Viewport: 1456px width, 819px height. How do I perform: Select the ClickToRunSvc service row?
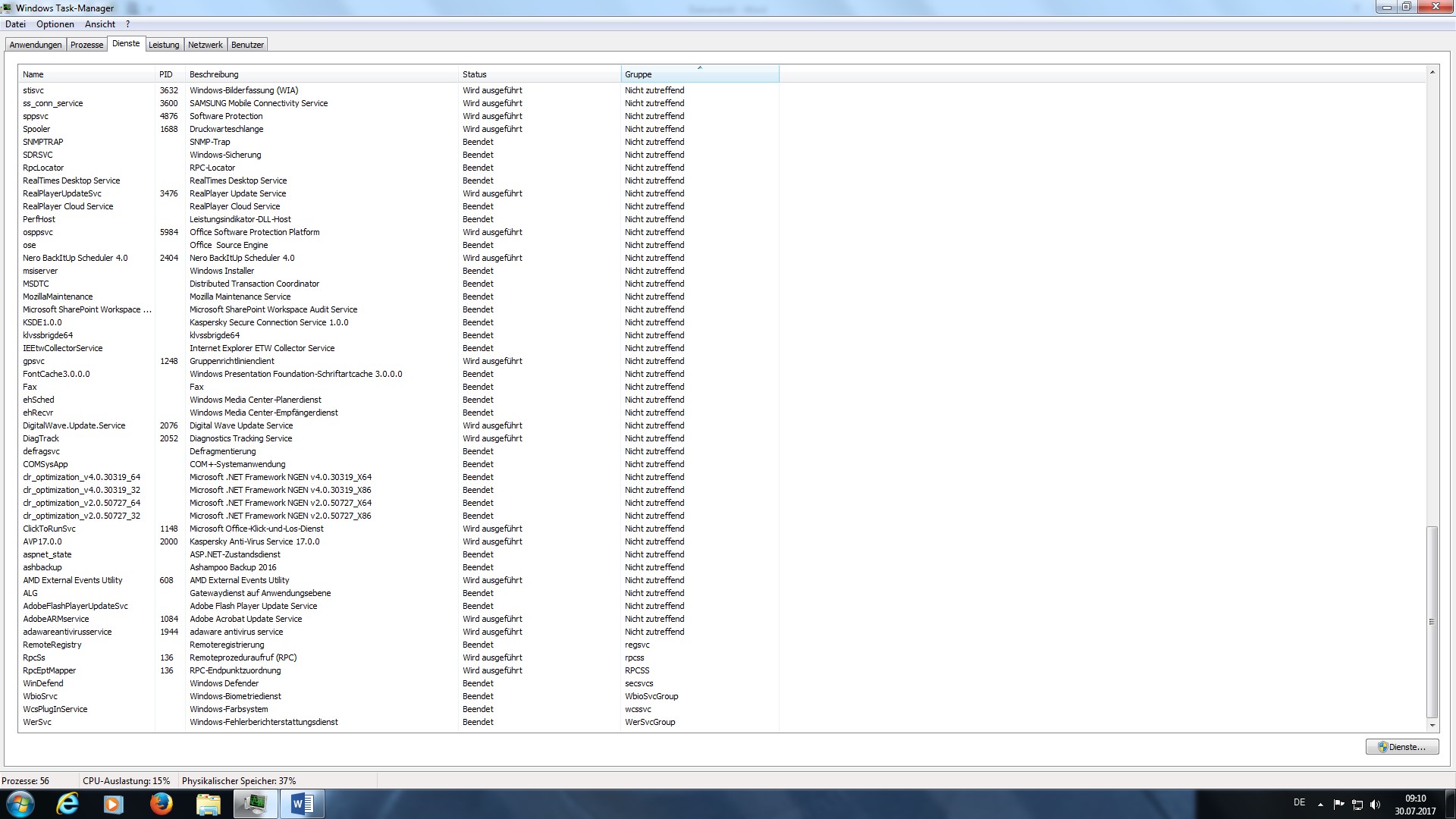pyautogui.click(x=398, y=529)
